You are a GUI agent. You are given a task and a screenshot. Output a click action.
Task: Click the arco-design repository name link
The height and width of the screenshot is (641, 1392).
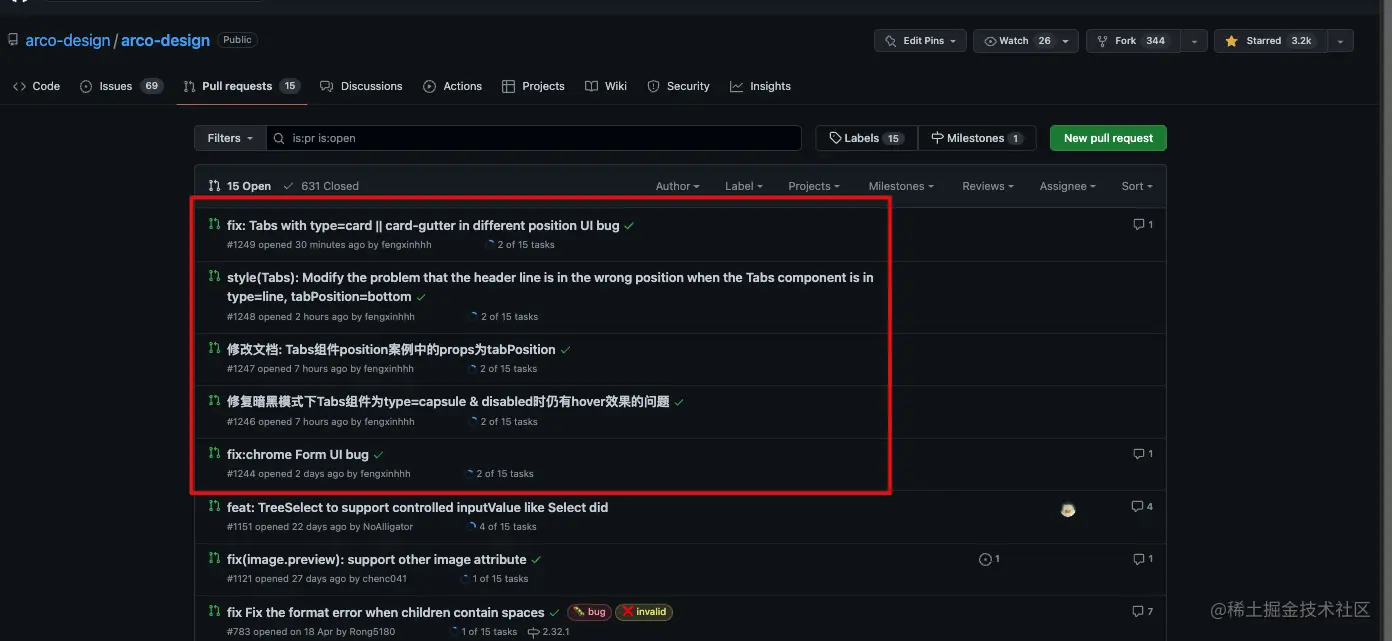pos(165,41)
